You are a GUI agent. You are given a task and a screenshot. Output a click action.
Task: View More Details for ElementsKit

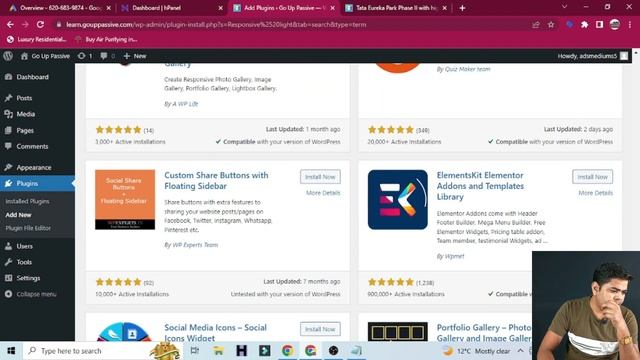(596, 193)
